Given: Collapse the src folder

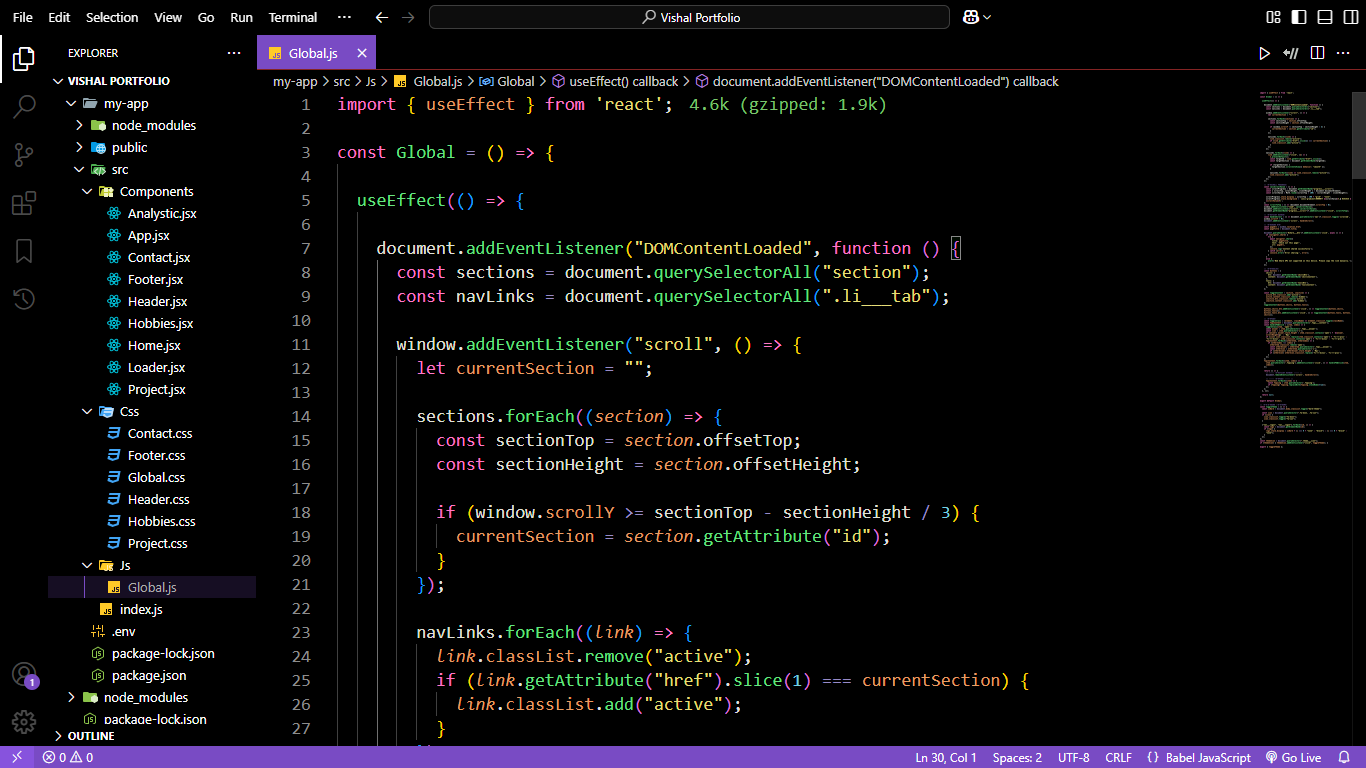Looking at the screenshot, I should 152,169.
